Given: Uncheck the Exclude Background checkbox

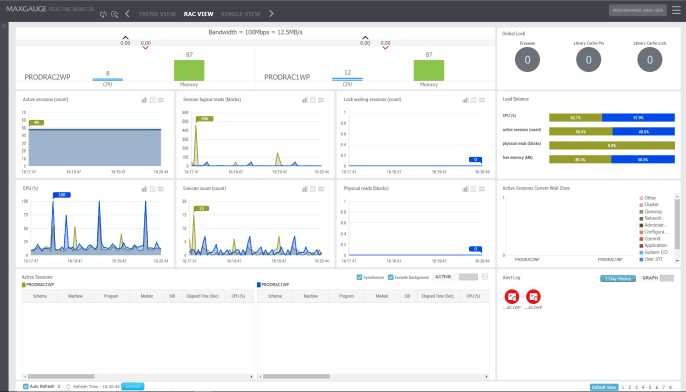Looking at the screenshot, I should [391, 277].
